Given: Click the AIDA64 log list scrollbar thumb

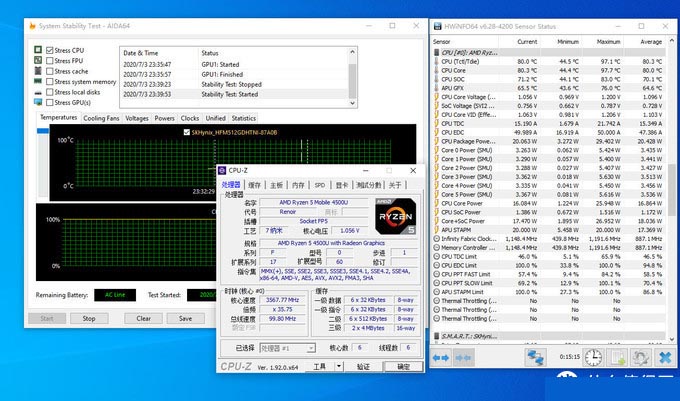Looking at the screenshot, I should [x=352, y=81].
